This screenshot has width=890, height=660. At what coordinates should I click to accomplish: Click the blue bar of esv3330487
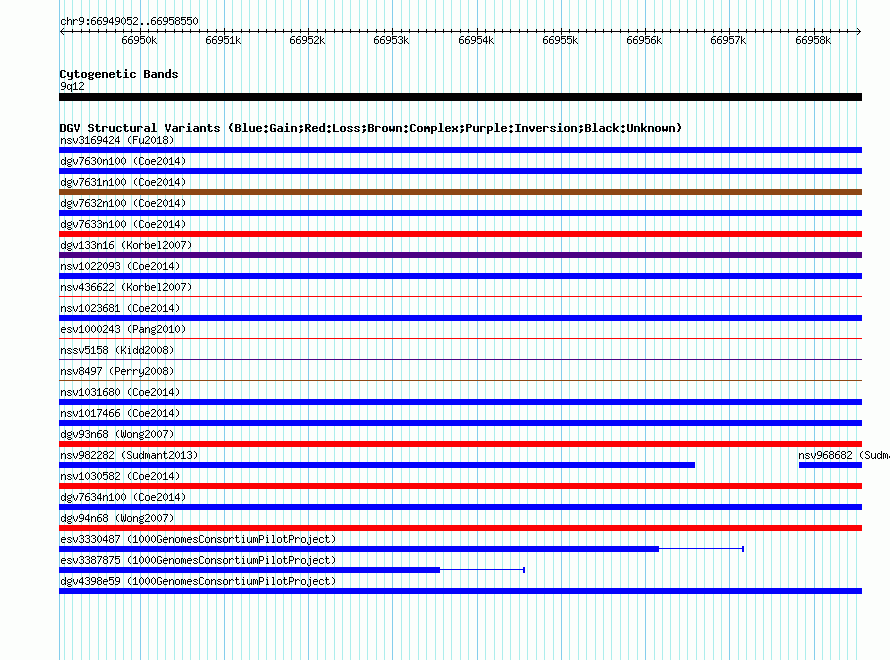359,549
